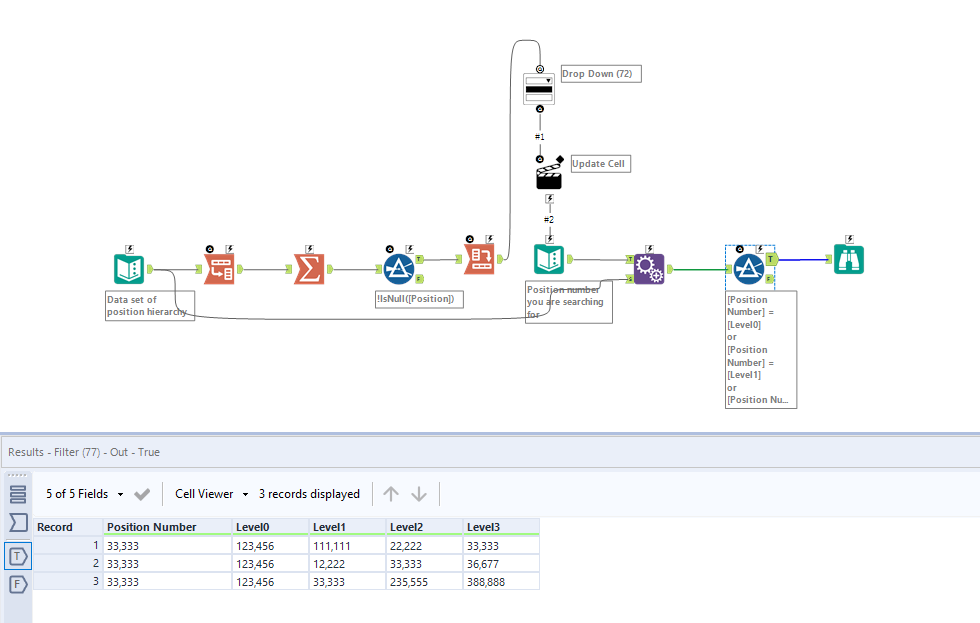Image resolution: width=980 pixels, height=623 pixels.
Task: Click the 3 records displayed label
Action: (x=309, y=494)
